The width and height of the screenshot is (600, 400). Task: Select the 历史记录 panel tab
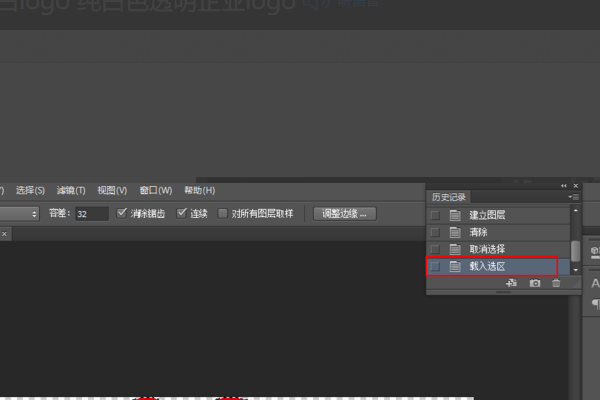click(448, 197)
